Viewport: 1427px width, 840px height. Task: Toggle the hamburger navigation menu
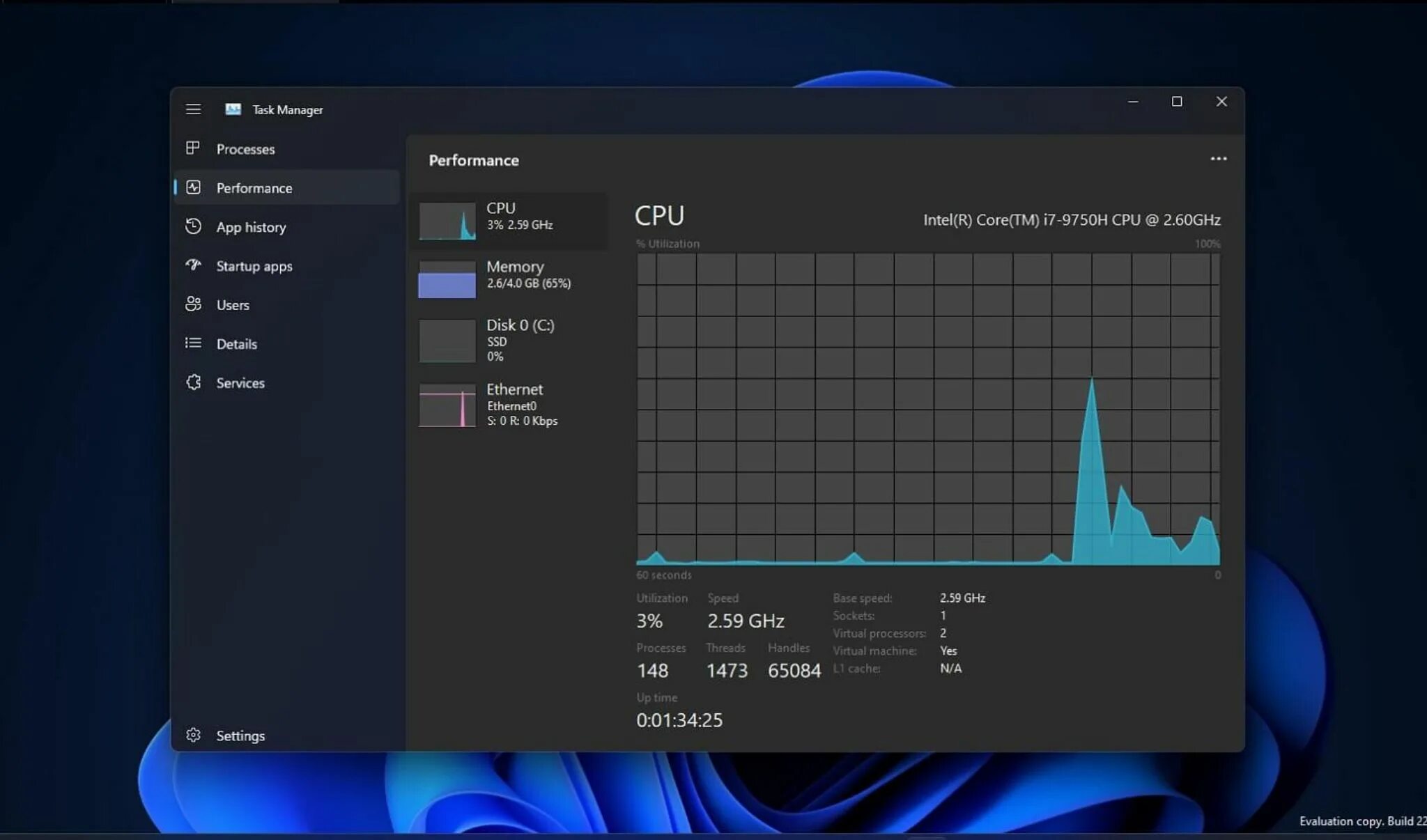194,109
